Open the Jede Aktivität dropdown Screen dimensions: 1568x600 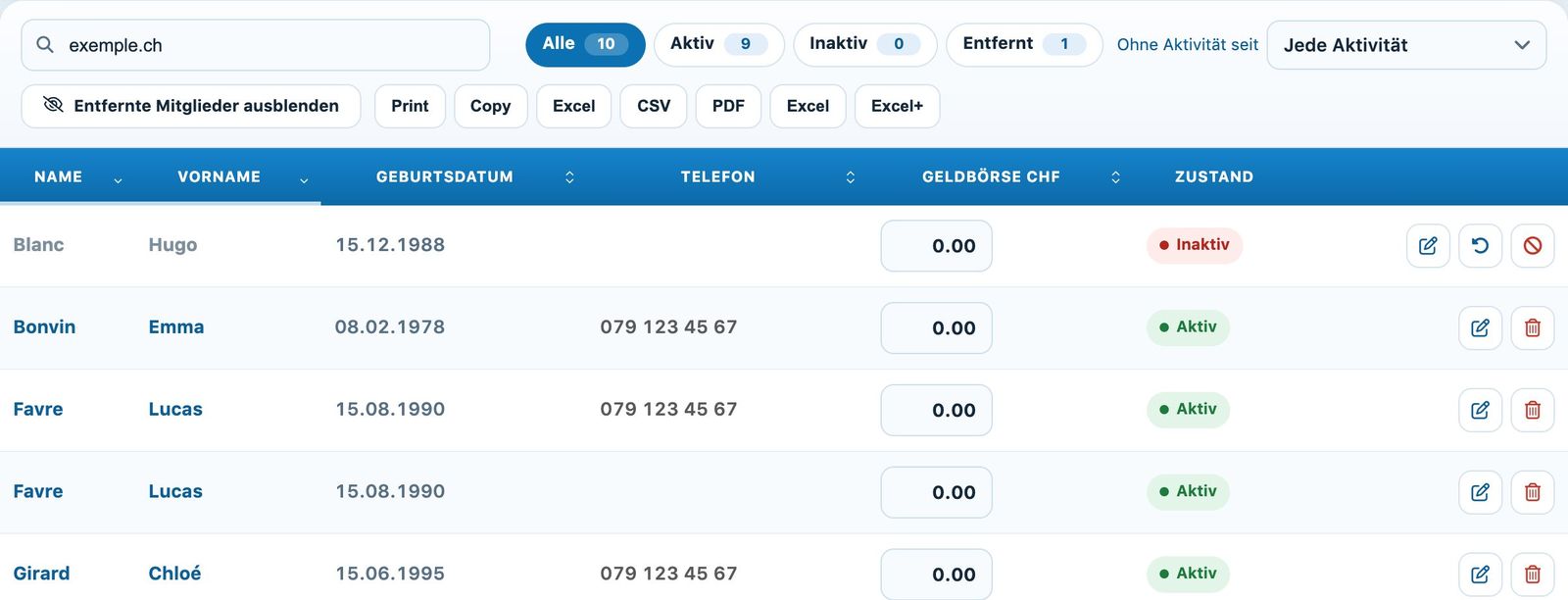click(1406, 45)
